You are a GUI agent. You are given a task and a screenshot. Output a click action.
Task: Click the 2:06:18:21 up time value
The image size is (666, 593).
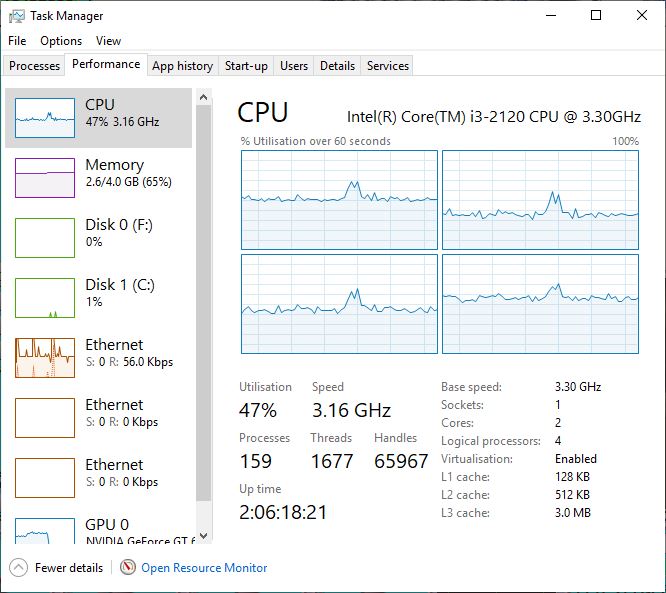[283, 512]
